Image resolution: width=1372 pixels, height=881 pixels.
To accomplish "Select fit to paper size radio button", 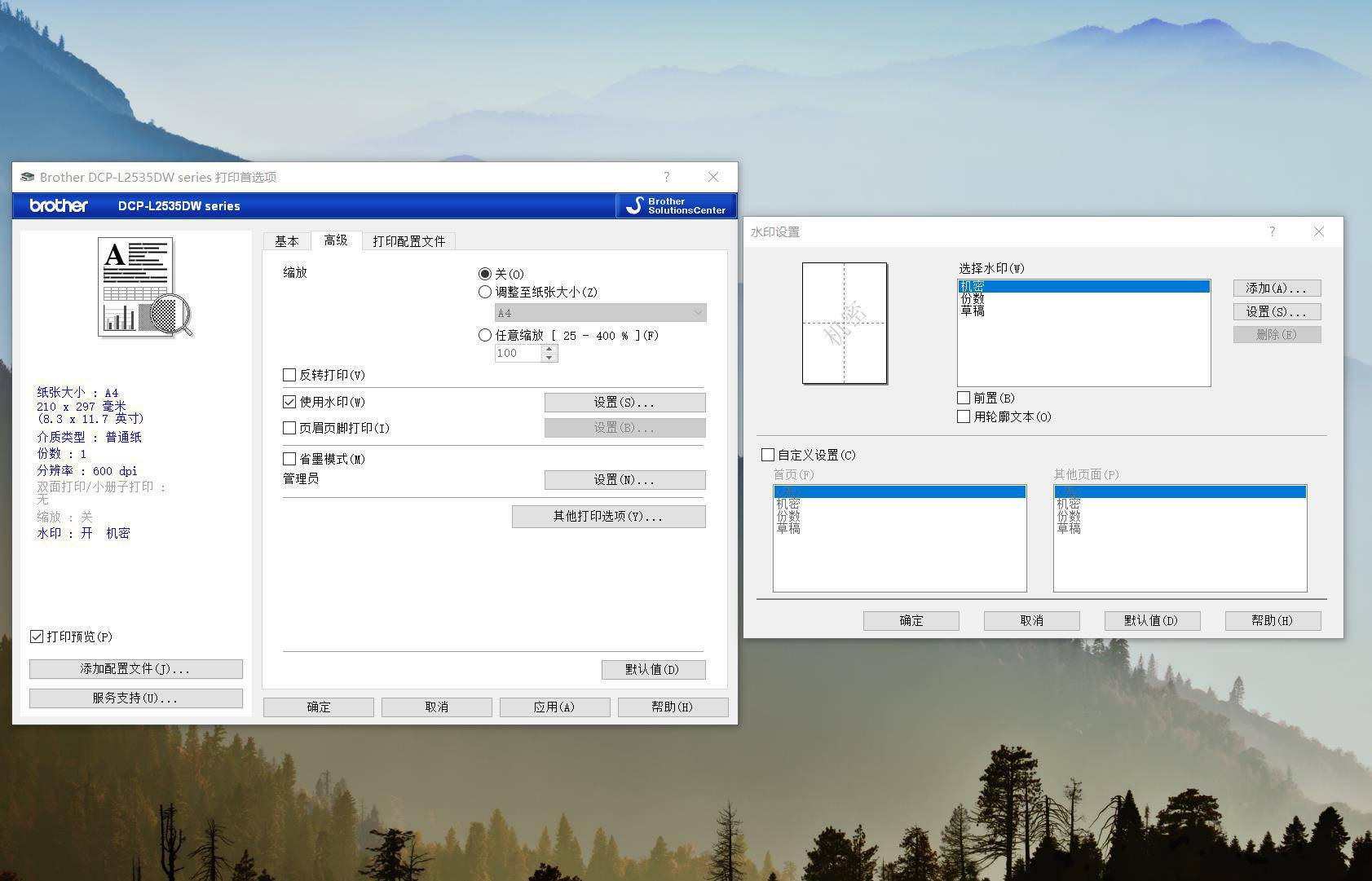I will pos(485,292).
